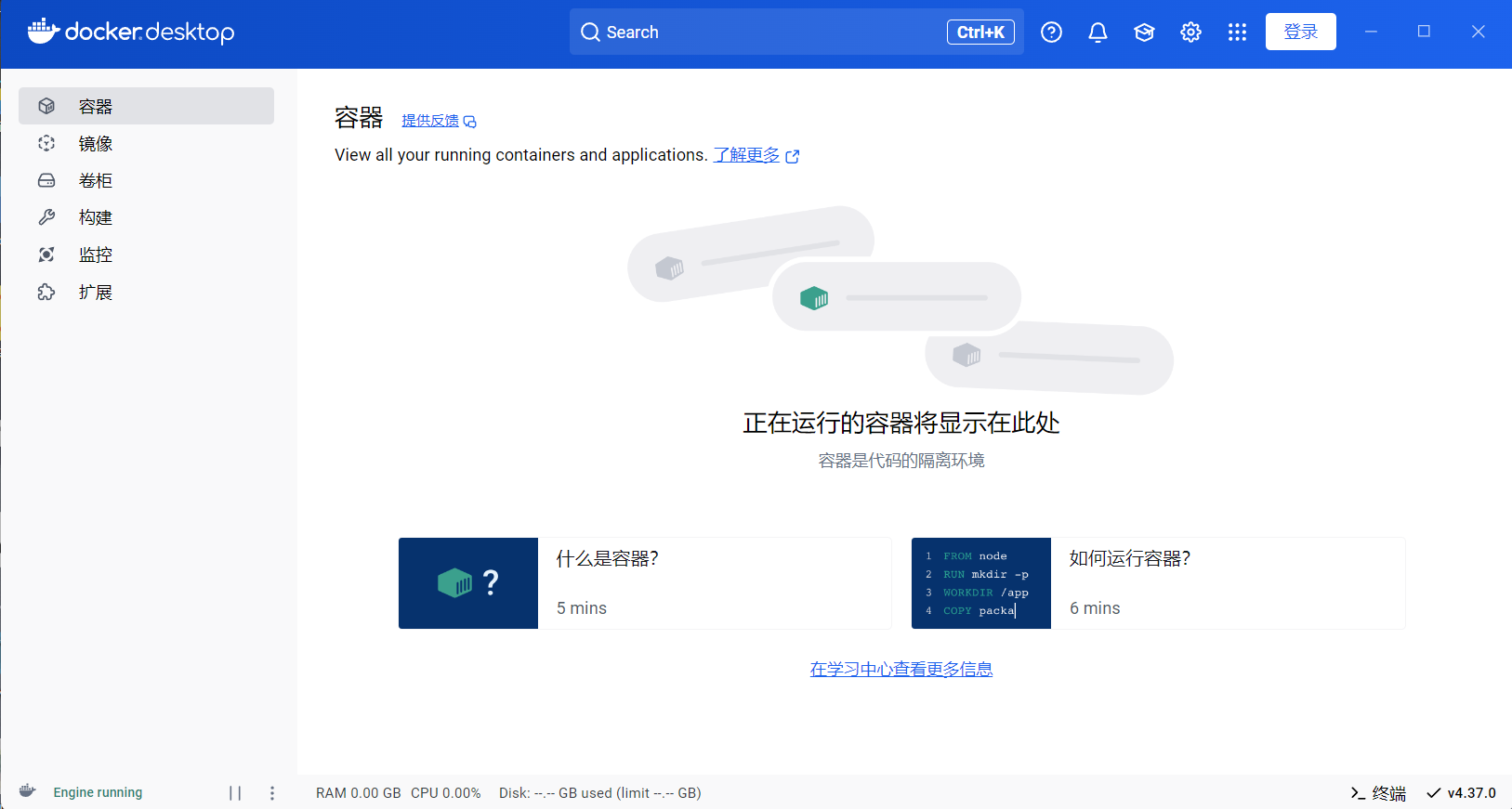The height and width of the screenshot is (809, 1512).
Task: Open the Learning Center graduation cap icon
Action: click(1144, 33)
